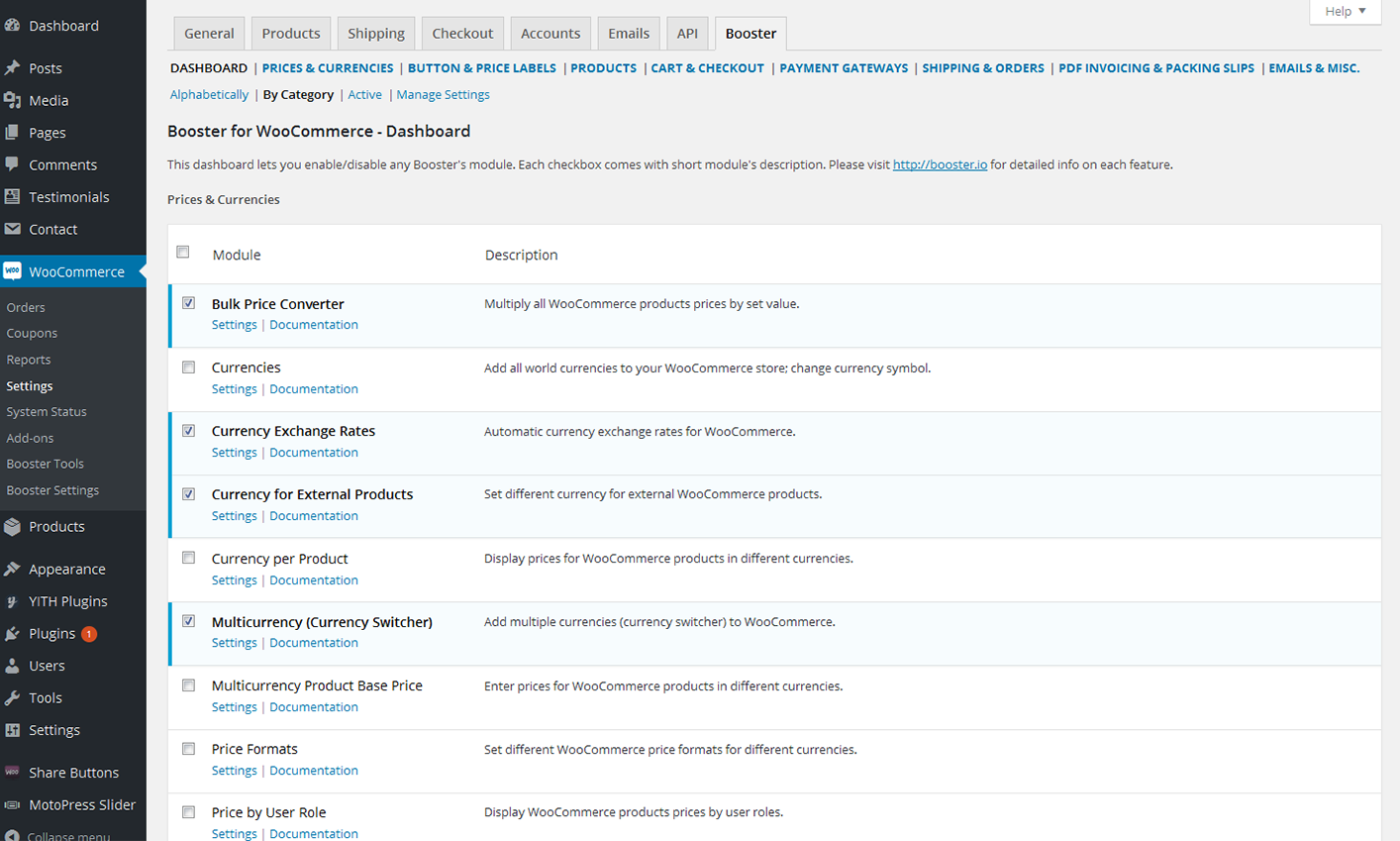Click the Plugins update count badge
Viewport: 1400px width, 841px height.
coord(89,634)
